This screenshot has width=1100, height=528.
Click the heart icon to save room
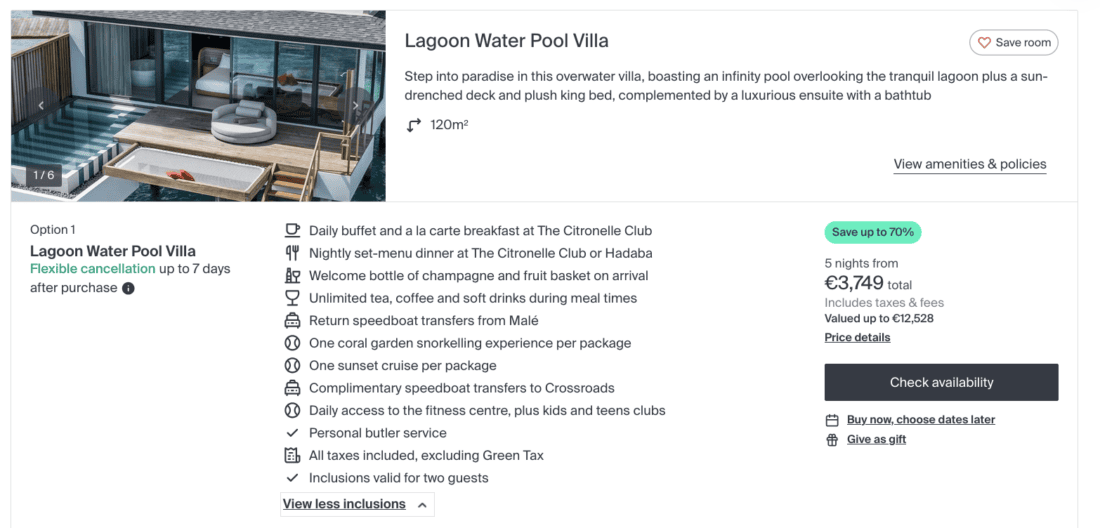[x=984, y=43]
